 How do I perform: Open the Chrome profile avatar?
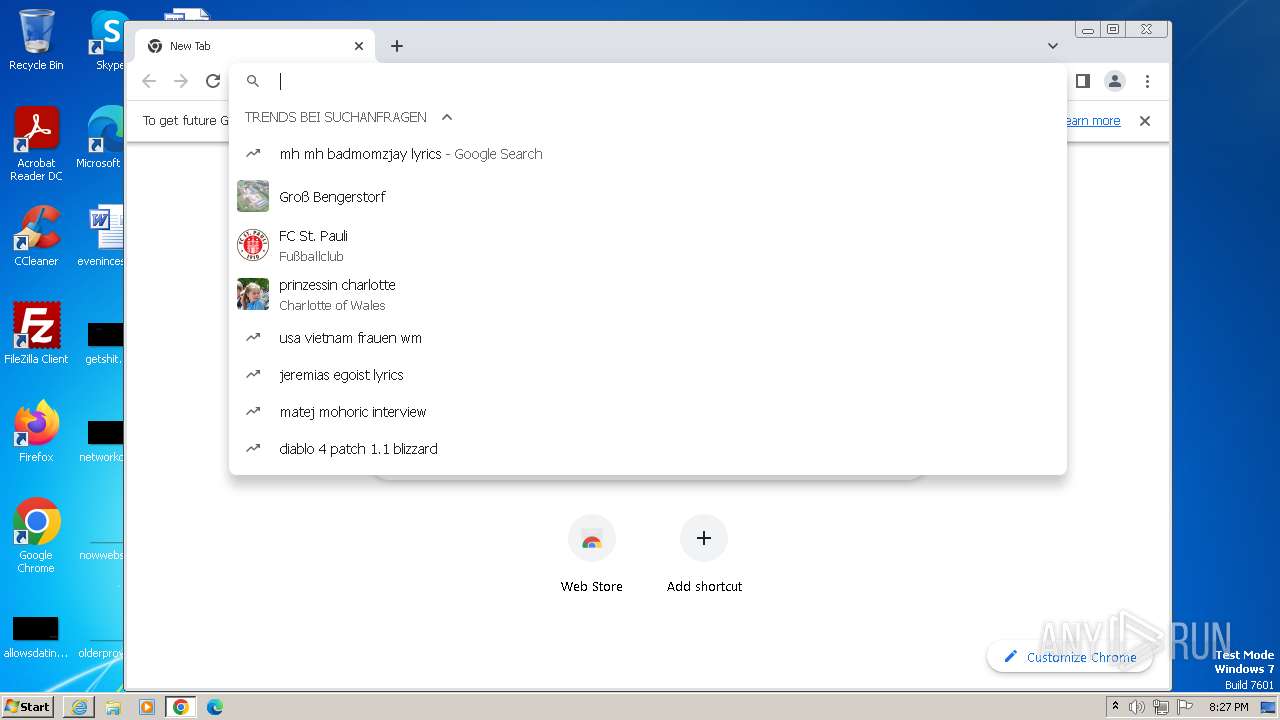1115,81
